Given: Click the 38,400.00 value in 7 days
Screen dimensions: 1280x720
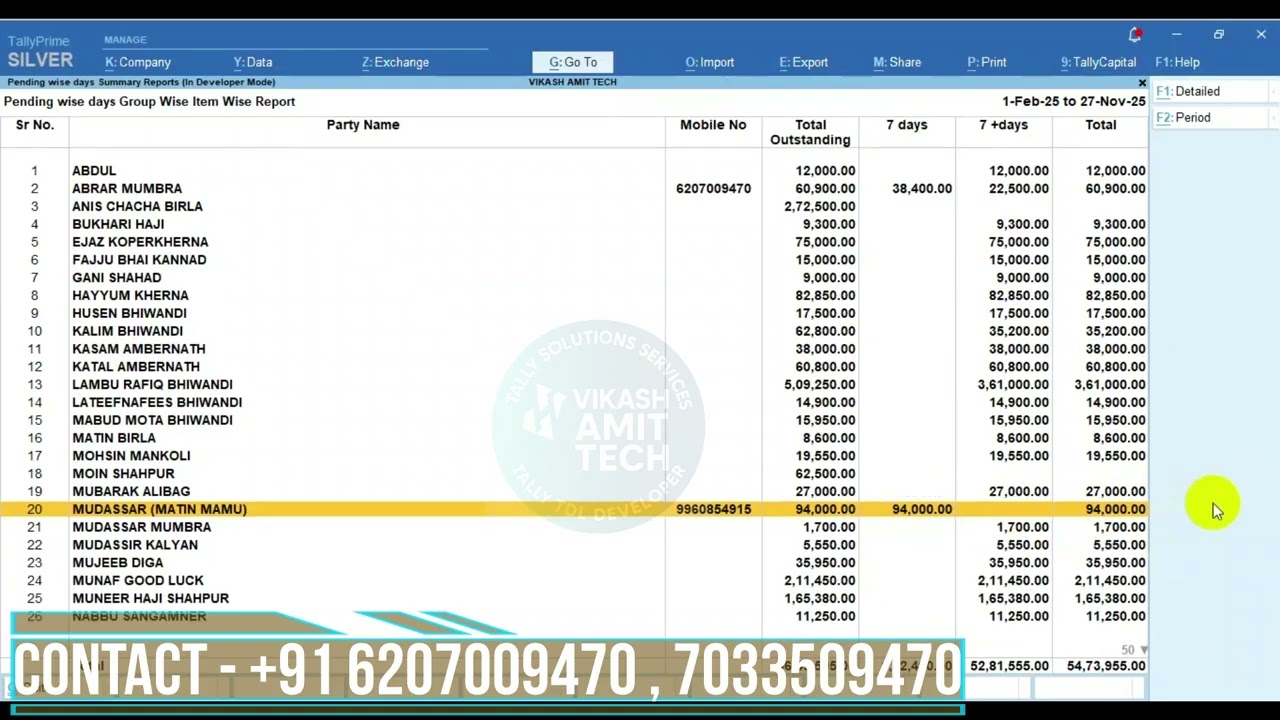Looking at the screenshot, I should coord(922,189).
